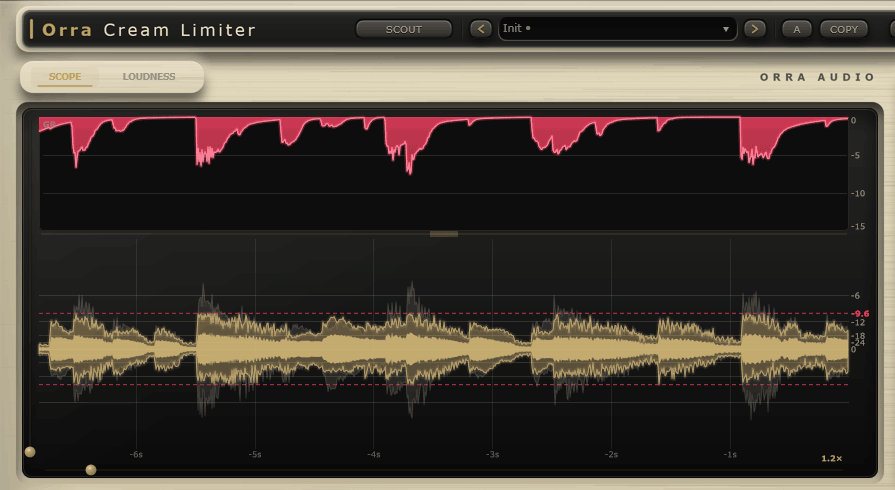Click the -15 gain reduction scale label
Image resolution: width=895 pixels, height=490 pixels.
pos(857,227)
